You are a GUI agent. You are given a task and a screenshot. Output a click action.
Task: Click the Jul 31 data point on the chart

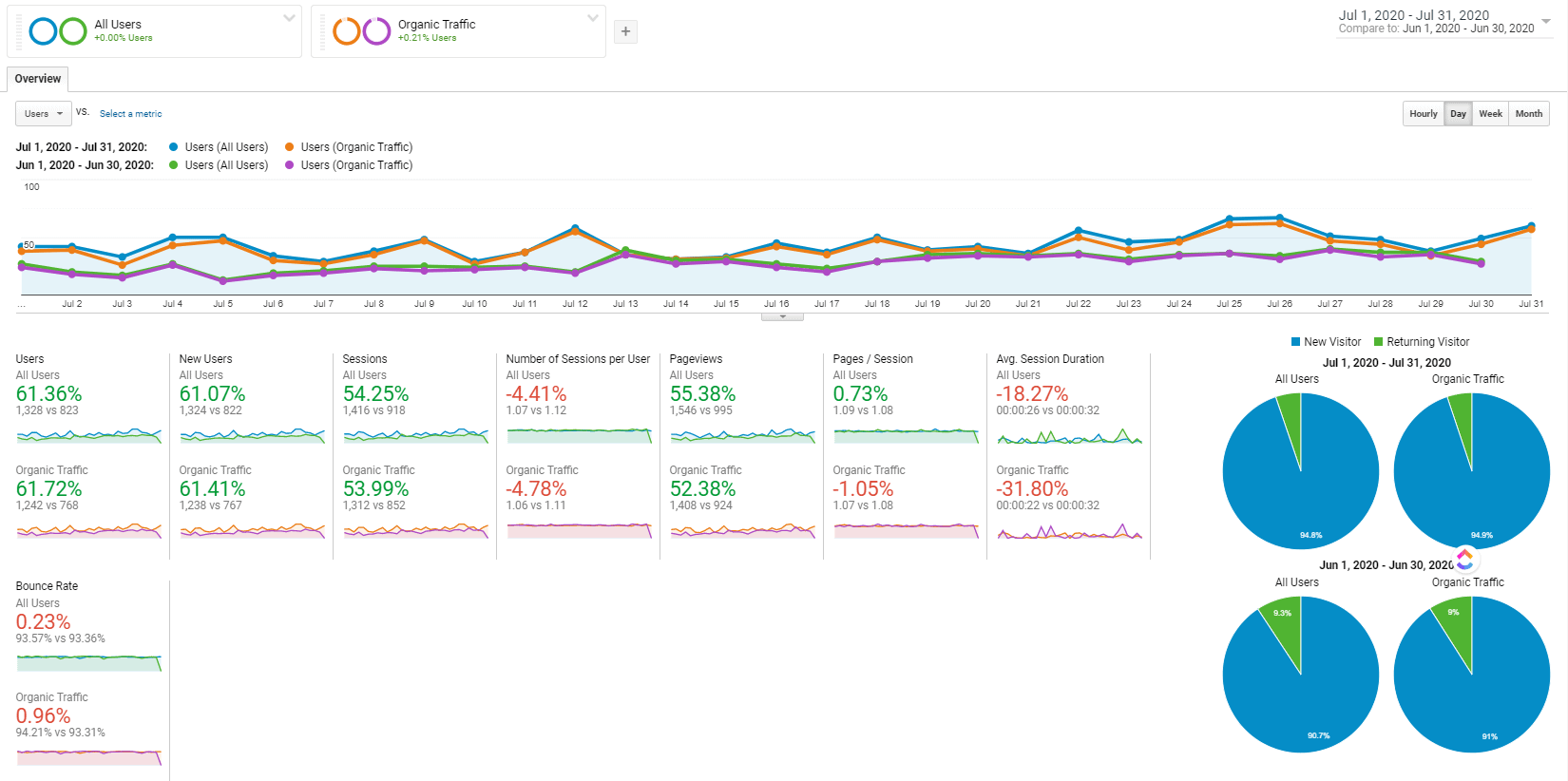(x=1531, y=226)
